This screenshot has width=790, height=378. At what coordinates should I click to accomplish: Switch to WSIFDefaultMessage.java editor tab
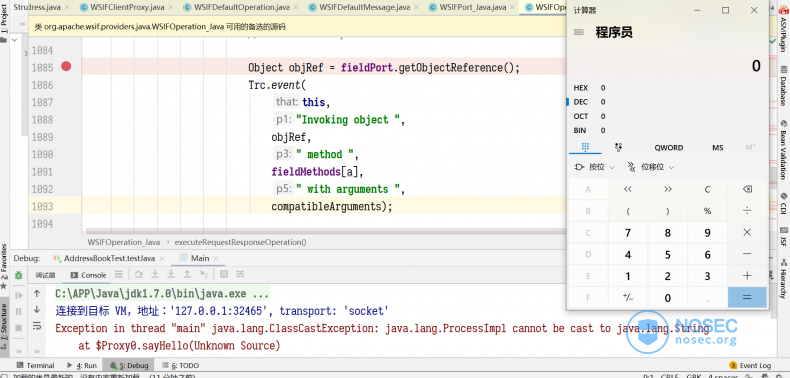click(x=365, y=7)
